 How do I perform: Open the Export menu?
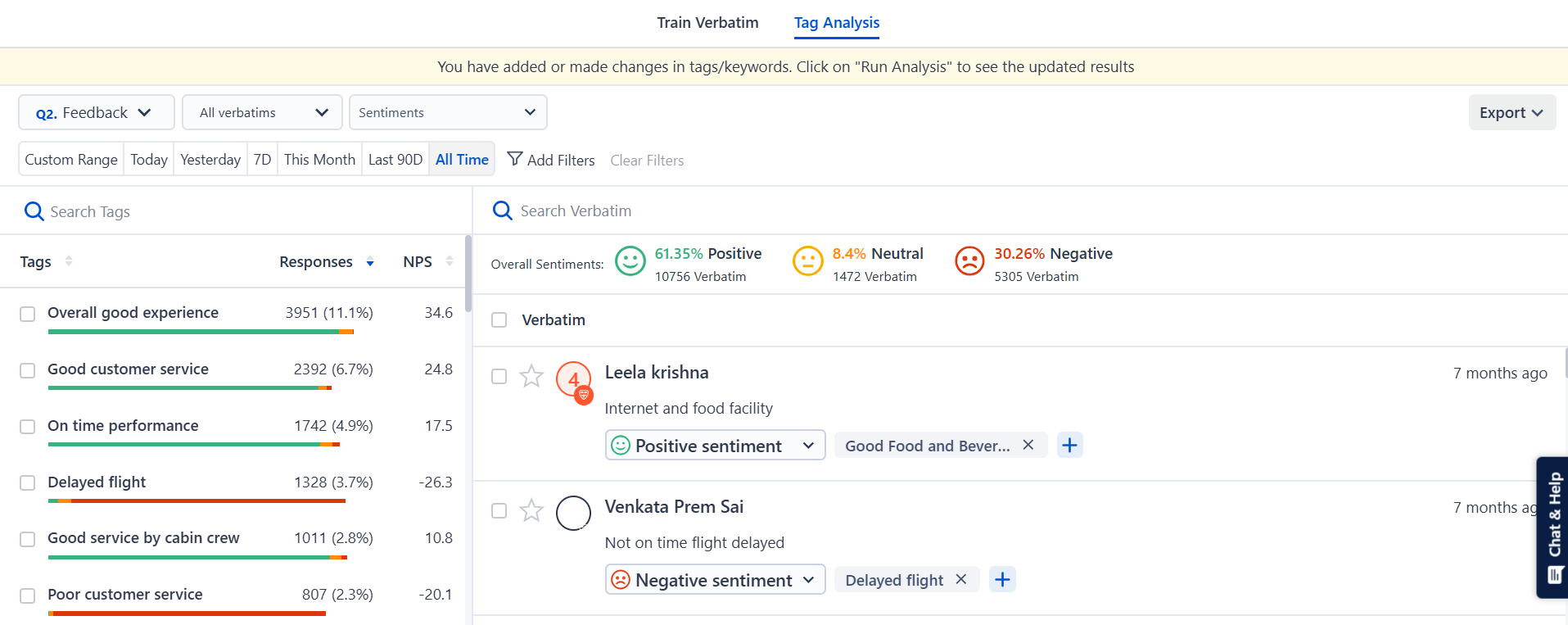tap(1511, 112)
